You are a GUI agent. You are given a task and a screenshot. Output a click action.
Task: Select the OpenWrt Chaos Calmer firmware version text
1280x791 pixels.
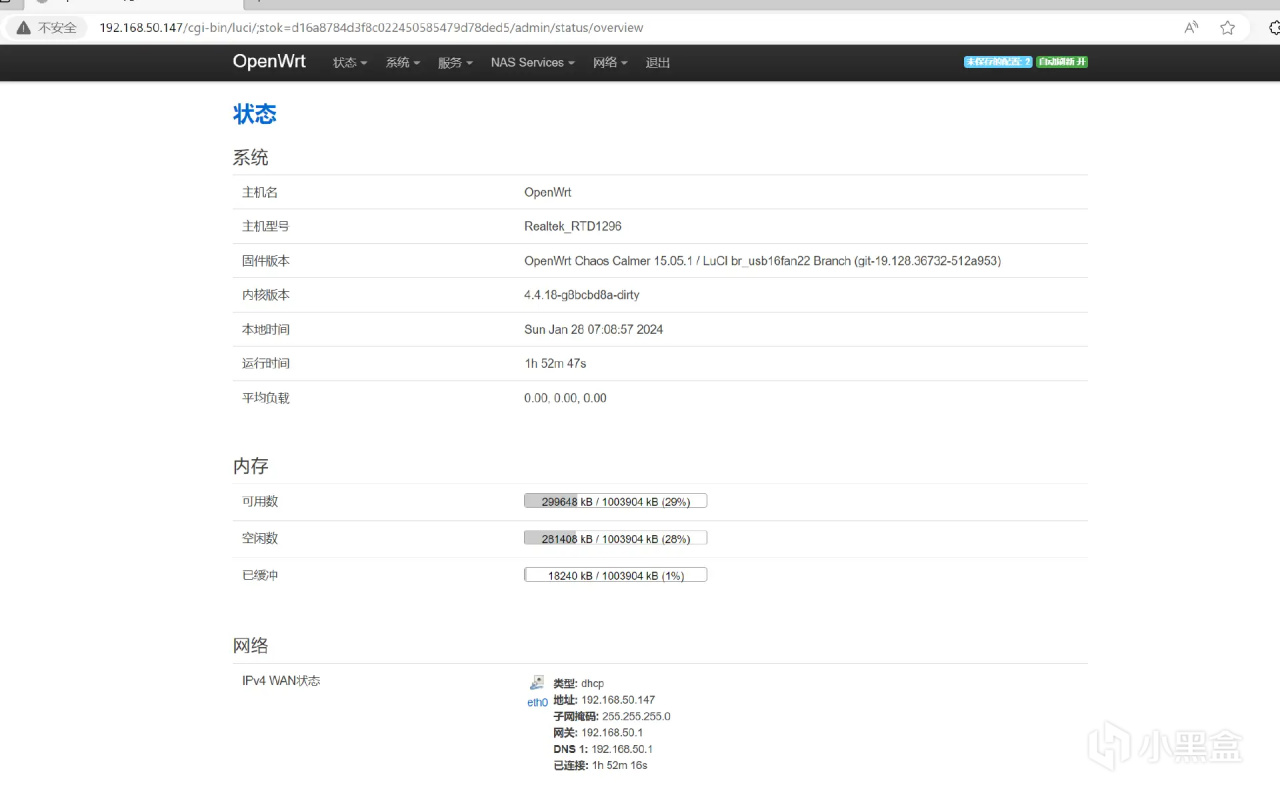(762, 261)
